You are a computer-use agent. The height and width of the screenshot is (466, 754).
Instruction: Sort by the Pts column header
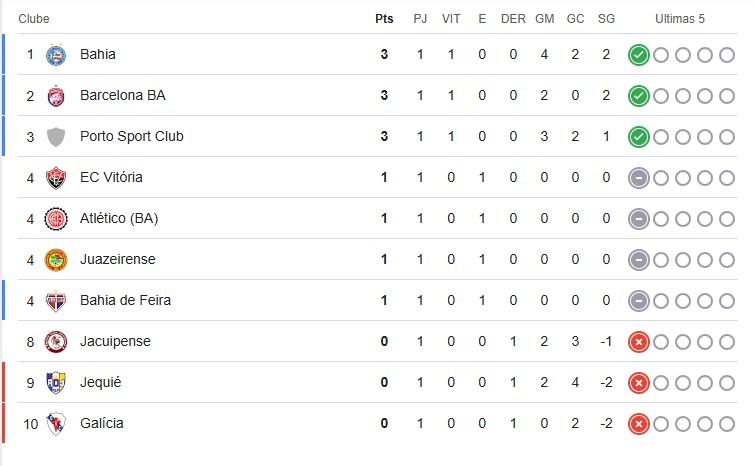(384, 19)
